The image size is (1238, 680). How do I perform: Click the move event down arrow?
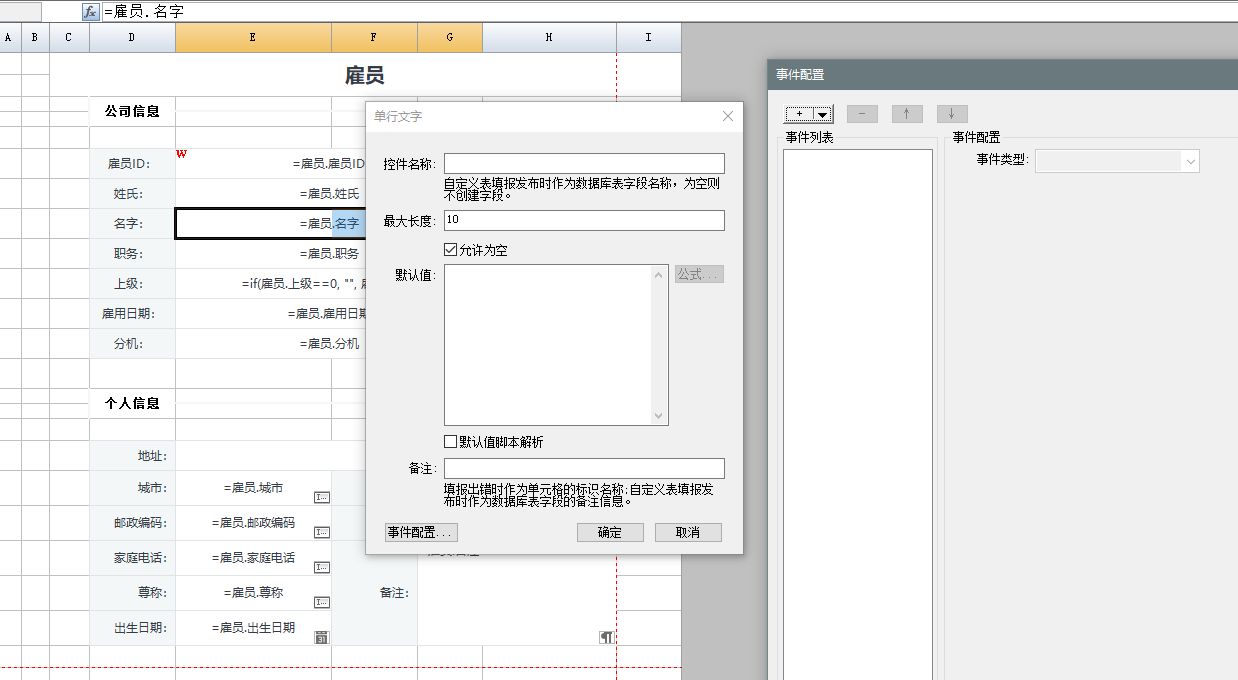952,114
